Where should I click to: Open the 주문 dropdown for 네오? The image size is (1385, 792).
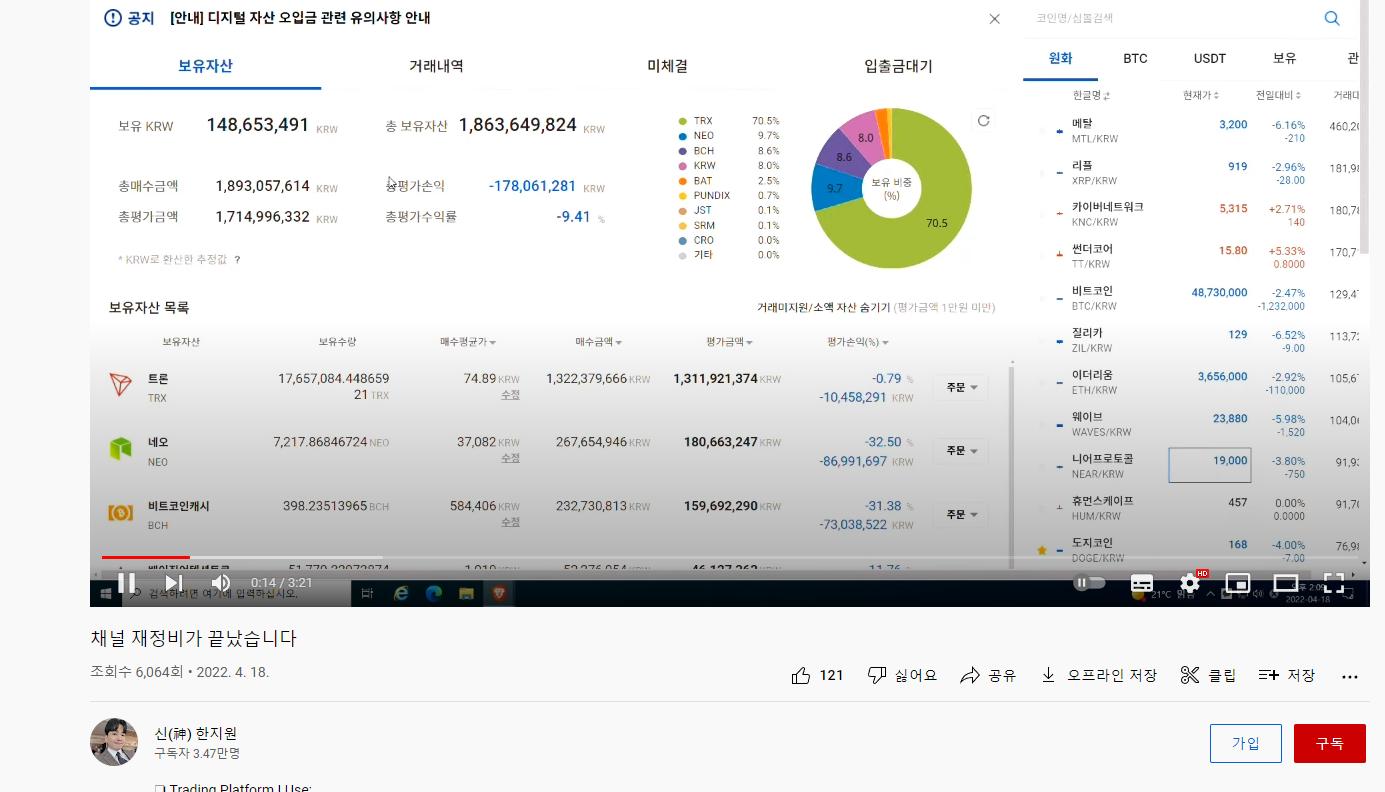click(x=960, y=451)
